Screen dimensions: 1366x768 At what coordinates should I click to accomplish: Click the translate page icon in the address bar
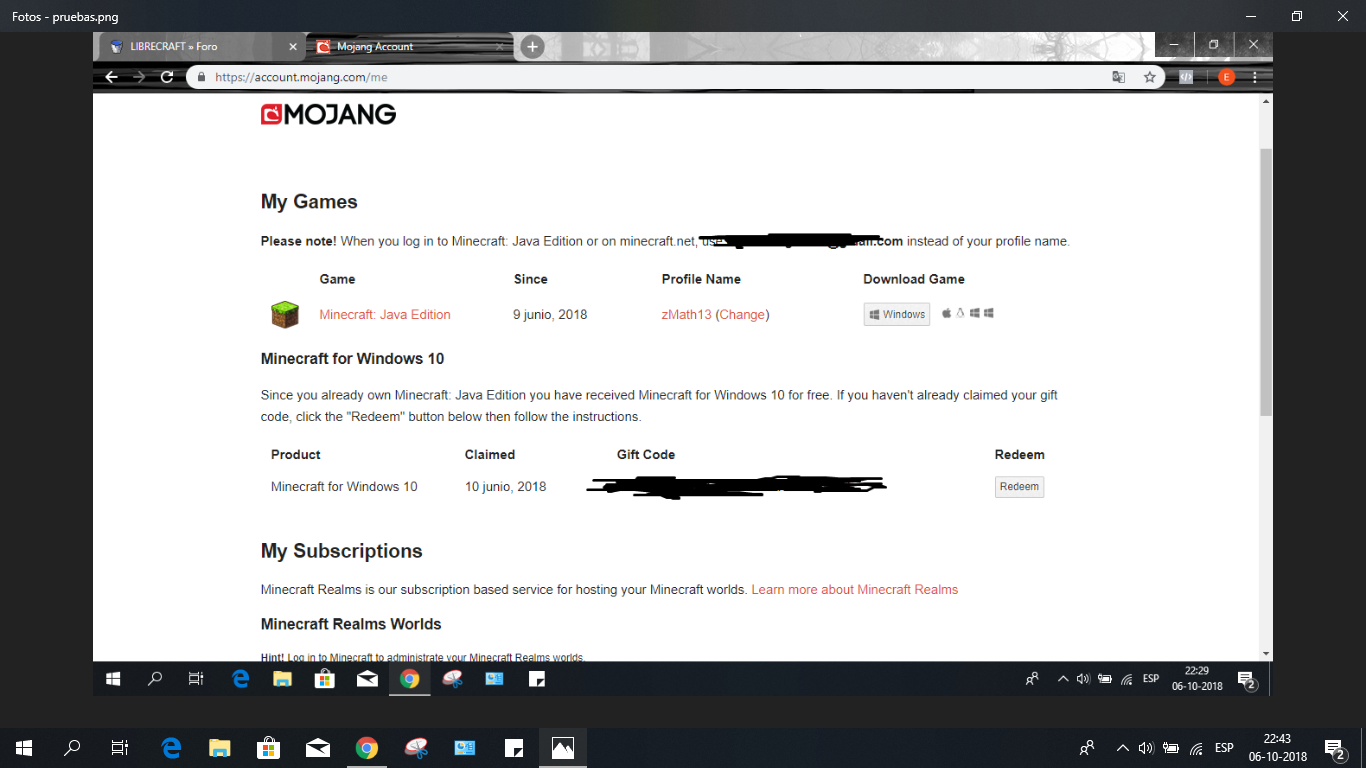(x=1119, y=77)
